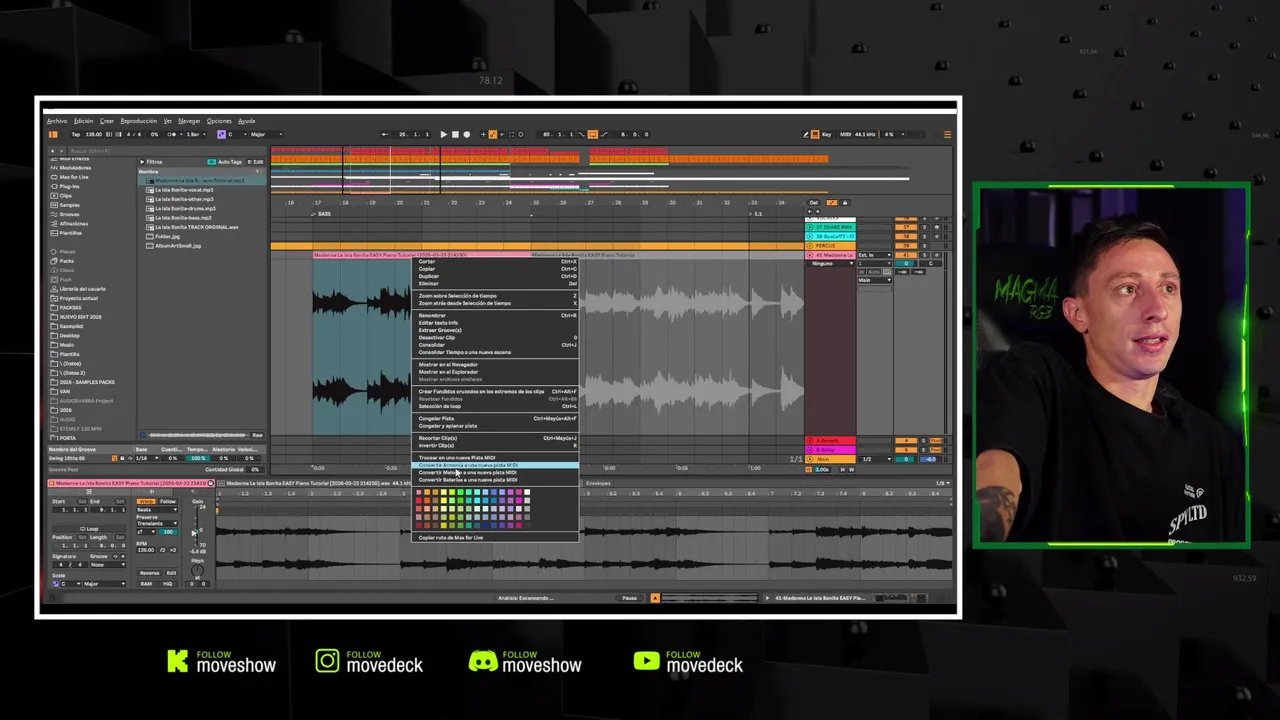Select La Isla Bonita-vocal.mp3 file
Image resolution: width=1280 pixels, height=720 pixels.
click(x=184, y=190)
